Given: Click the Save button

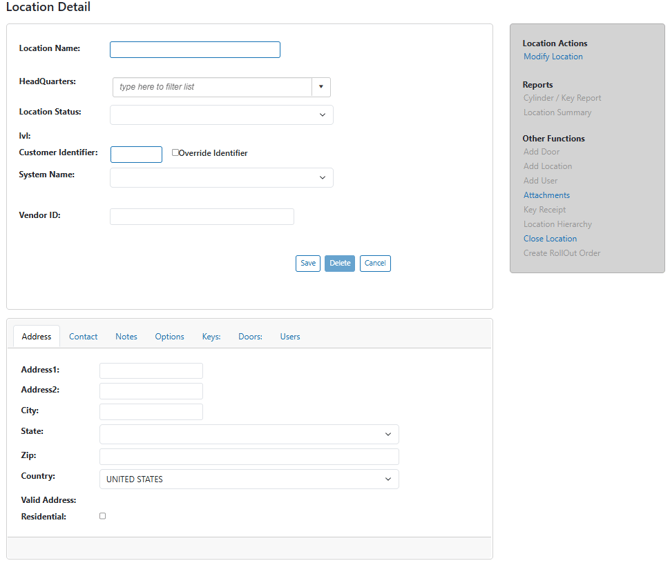Looking at the screenshot, I should click(308, 263).
